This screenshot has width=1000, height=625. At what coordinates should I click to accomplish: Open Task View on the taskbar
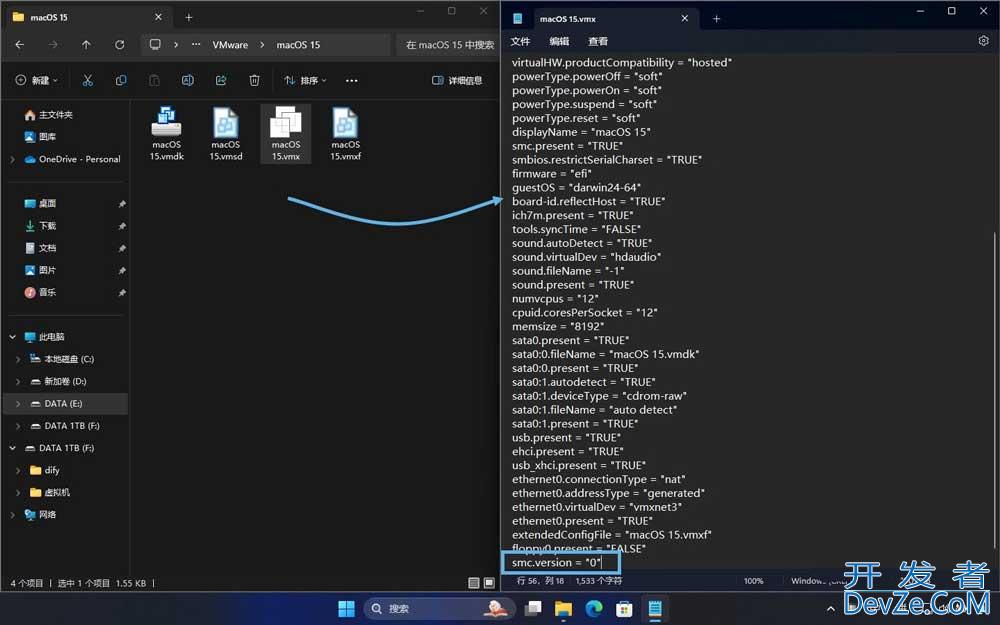[533, 608]
